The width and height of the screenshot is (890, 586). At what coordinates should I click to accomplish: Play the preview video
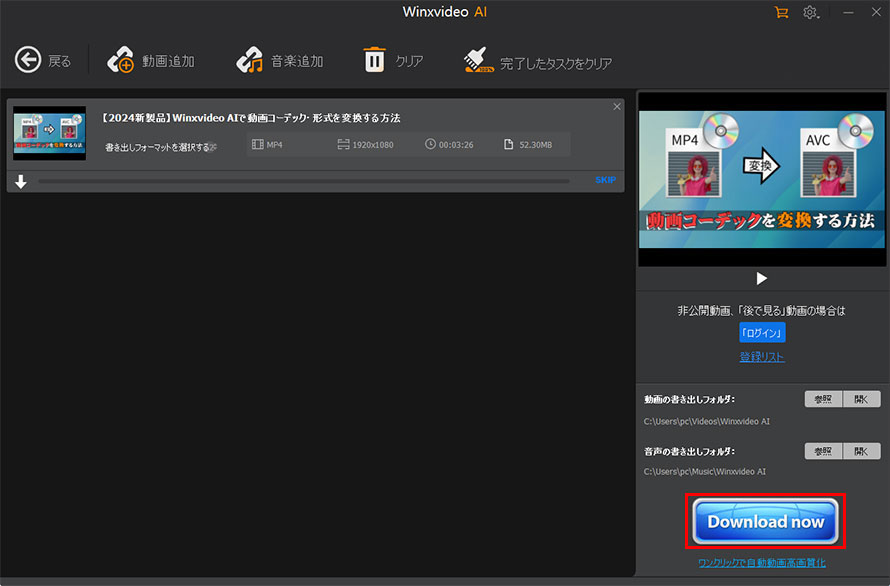click(761, 278)
